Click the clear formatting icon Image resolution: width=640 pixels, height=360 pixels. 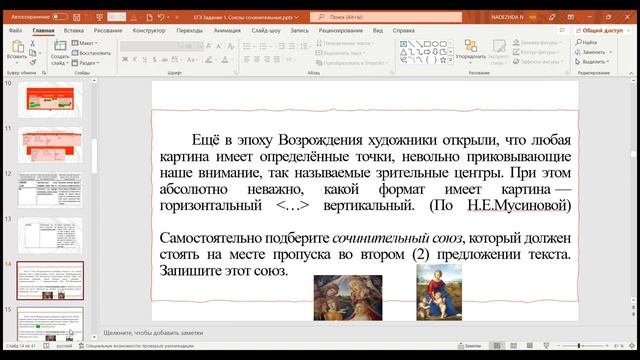pos(231,46)
